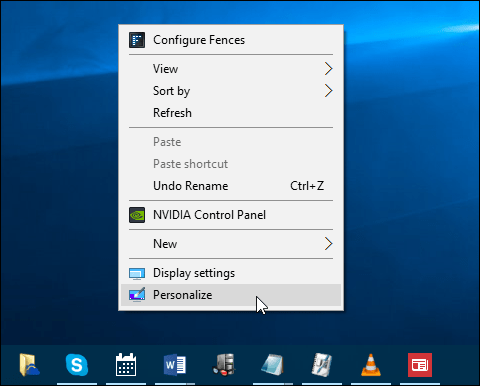The height and width of the screenshot is (386, 480).
Task: Open File Explorer with OneDrive icon in taskbar
Action: (x=29, y=365)
